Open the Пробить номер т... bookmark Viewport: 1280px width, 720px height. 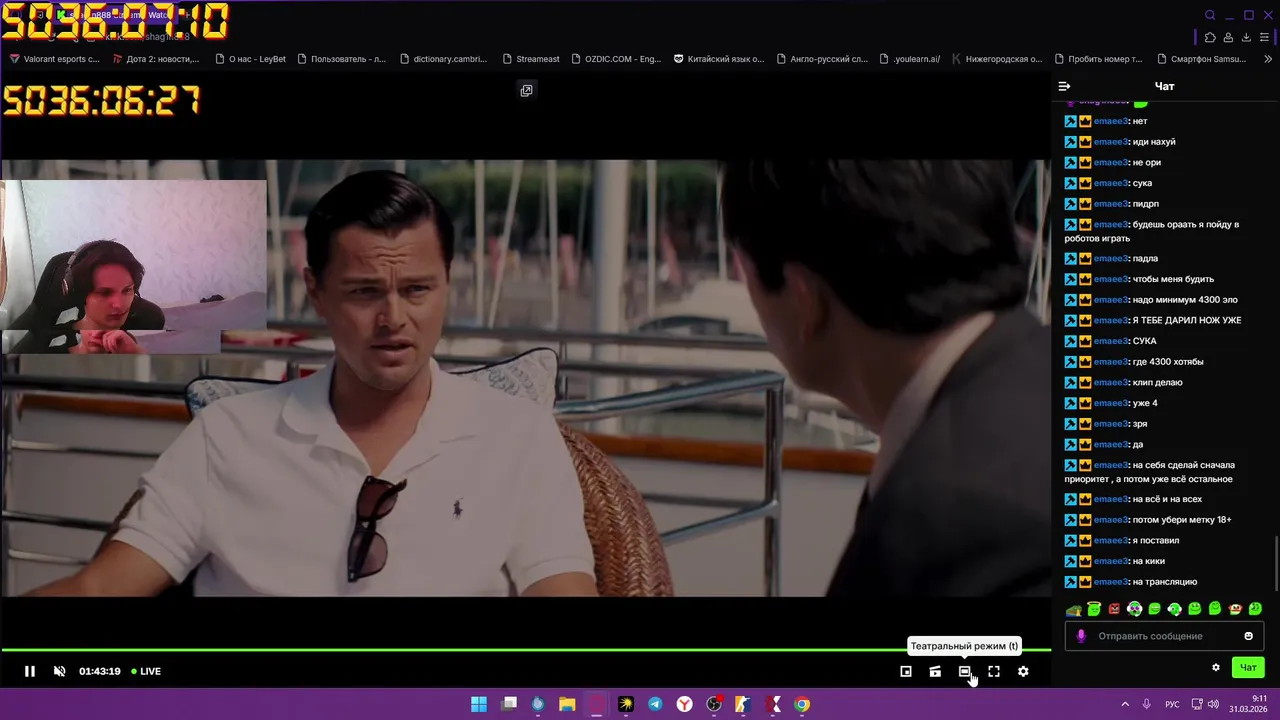click(x=1098, y=59)
